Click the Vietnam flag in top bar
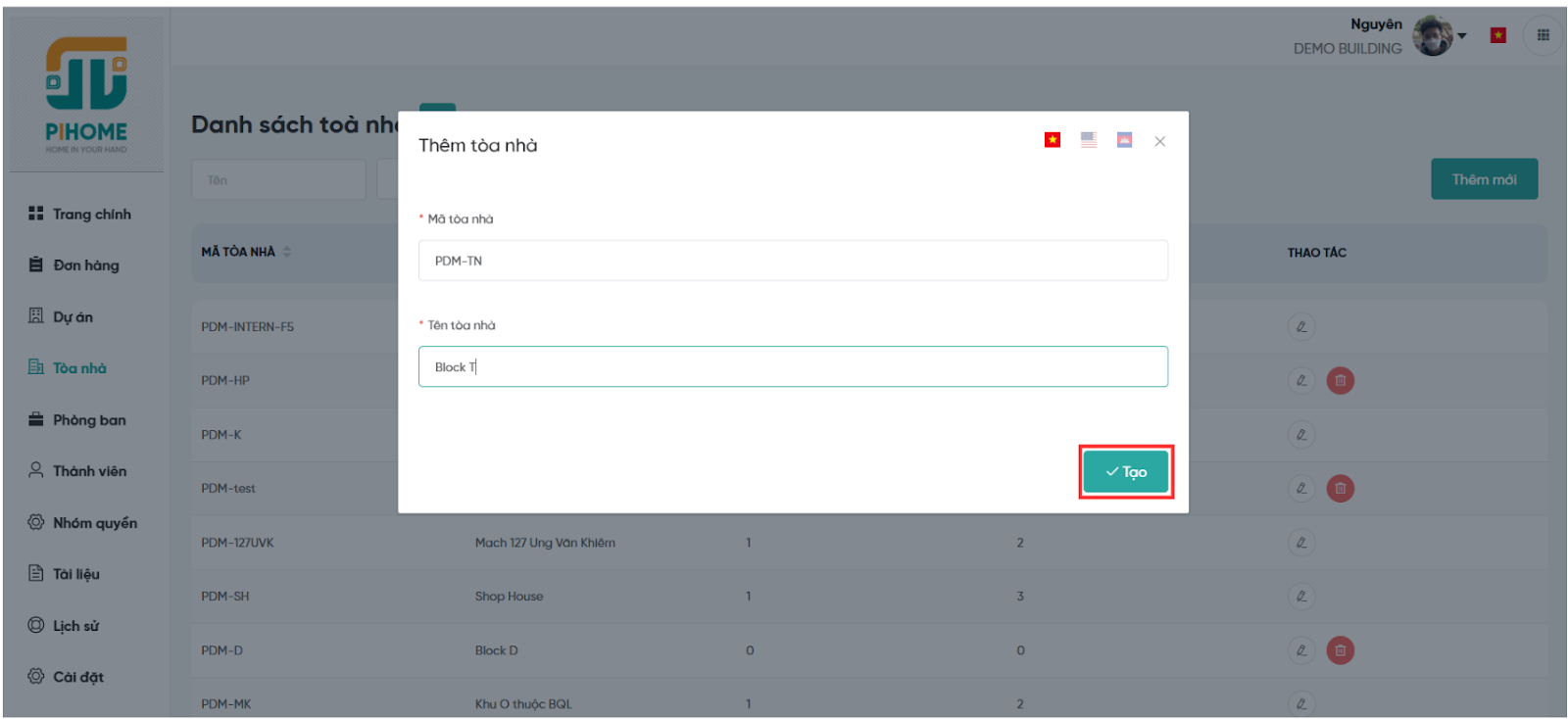The image size is (1568, 719). coord(1497,35)
